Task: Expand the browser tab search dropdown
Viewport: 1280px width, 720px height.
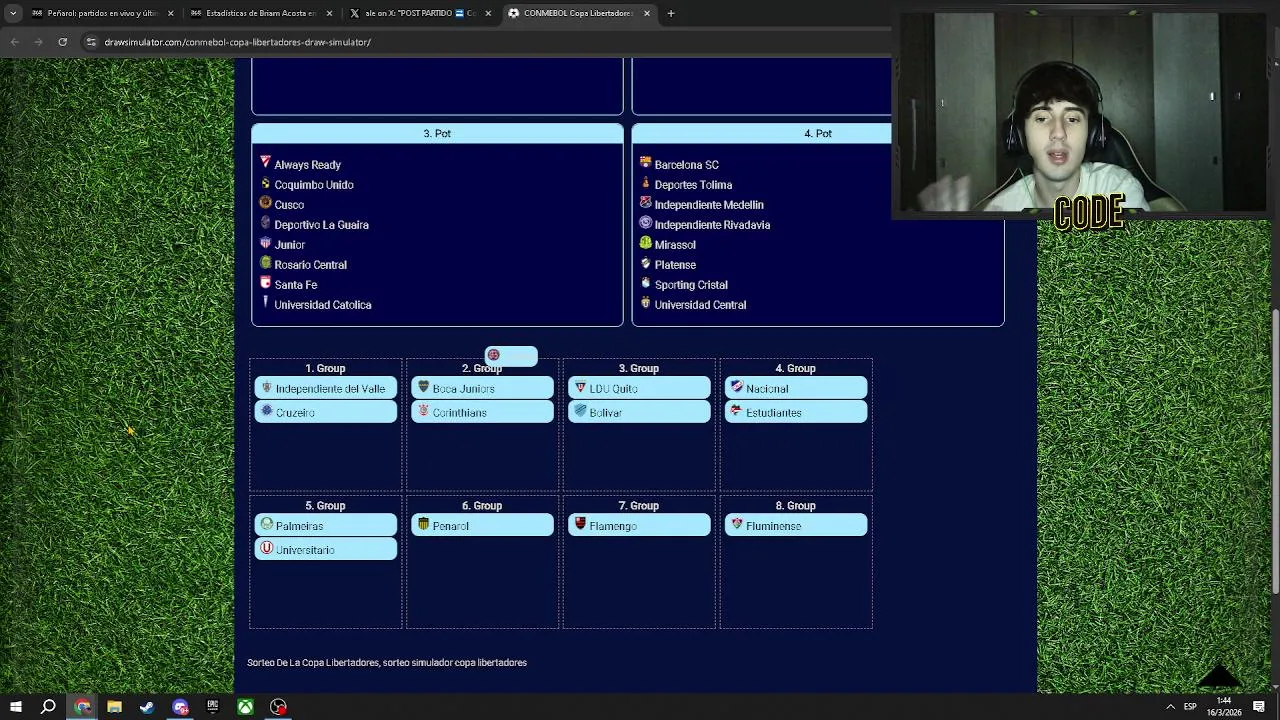Action: pyautogui.click(x=13, y=13)
